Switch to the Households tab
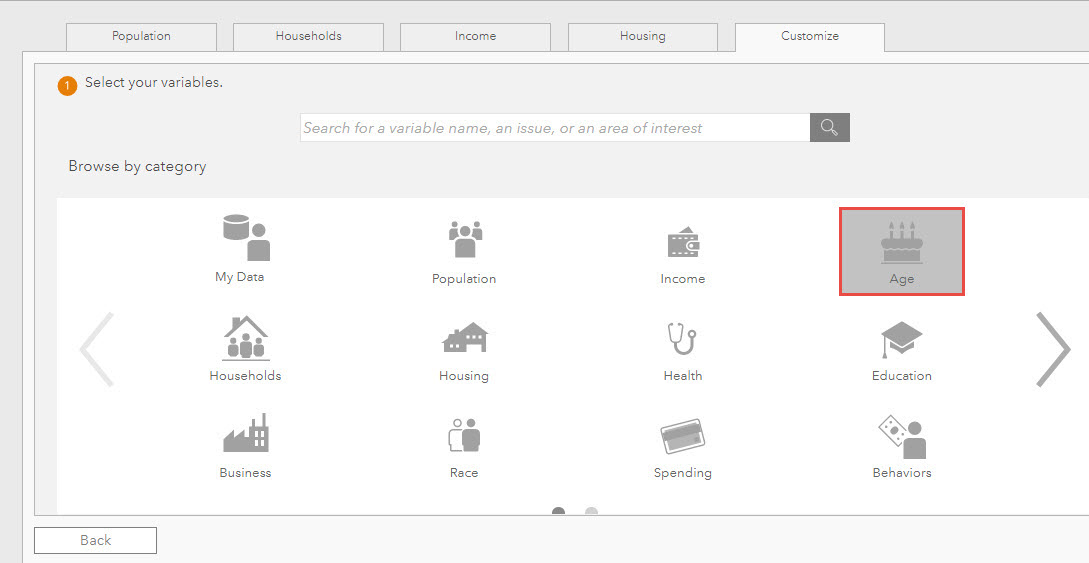This screenshot has width=1089, height=563. 308,37
